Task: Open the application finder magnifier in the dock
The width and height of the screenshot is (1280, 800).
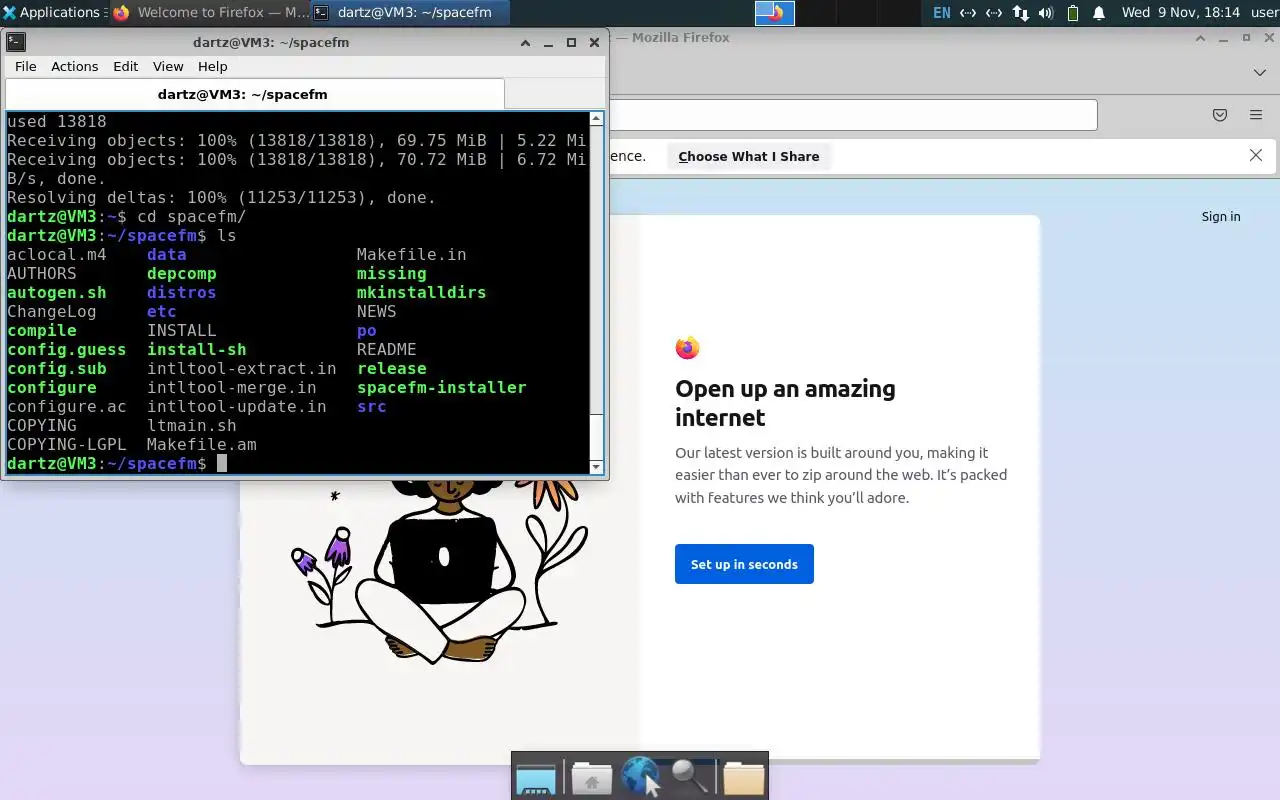Action: (x=691, y=777)
